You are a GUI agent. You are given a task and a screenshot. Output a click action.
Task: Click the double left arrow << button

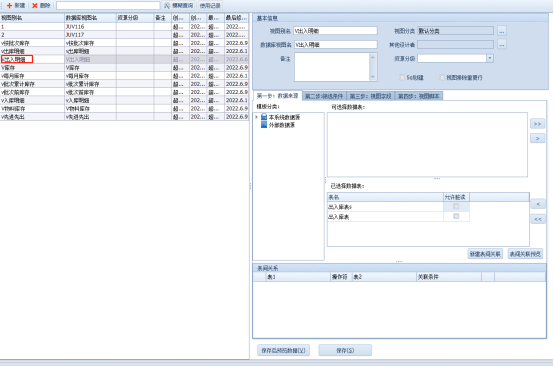538,219
